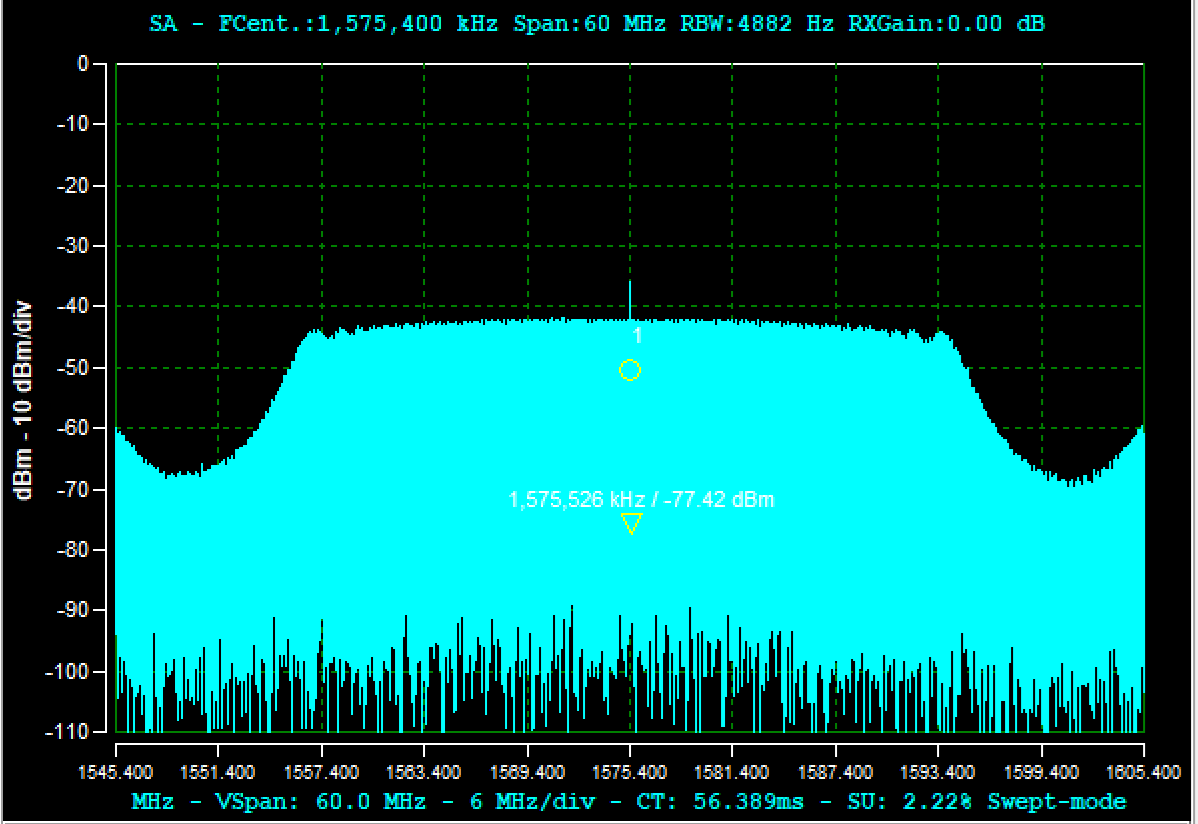The width and height of the screenshot is (1198, 824).
Task: Click the -70 dBm level label
Action: [73, 489]
